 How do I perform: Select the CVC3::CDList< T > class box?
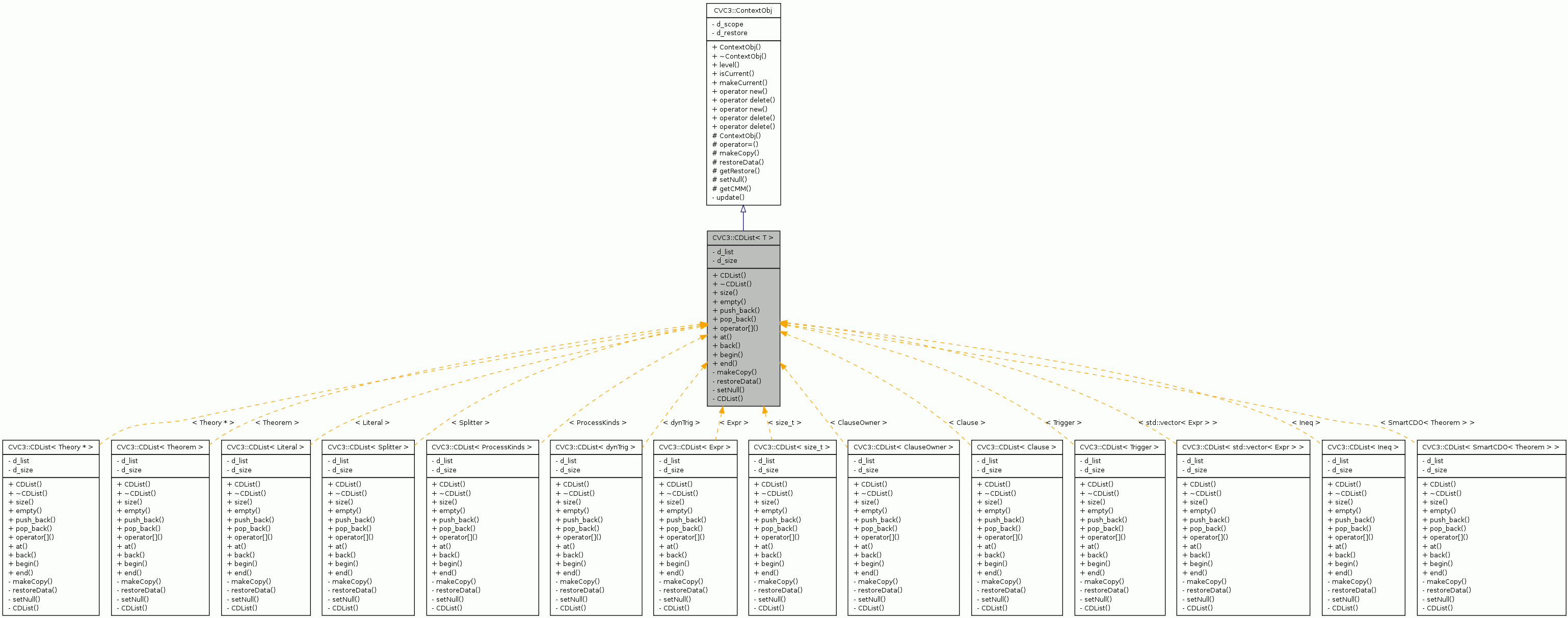pyautogui.click(x=744, y=238)
